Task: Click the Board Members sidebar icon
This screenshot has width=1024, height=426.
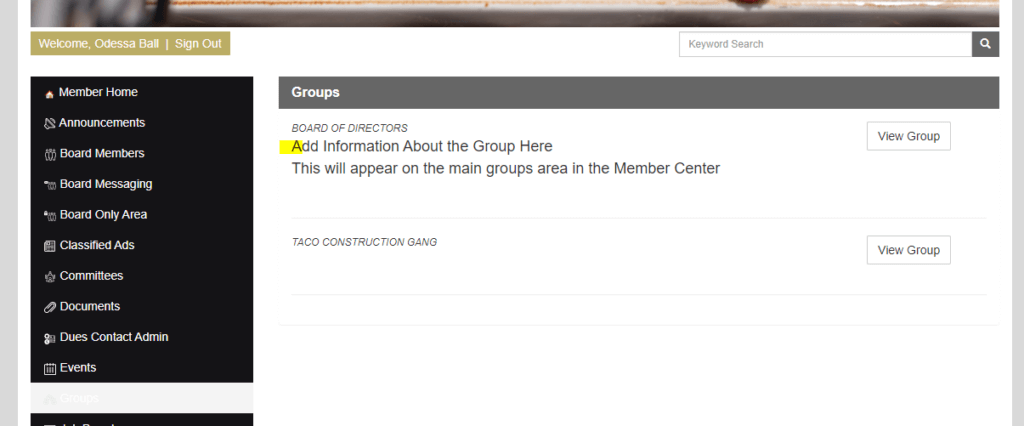Action: 50,155
